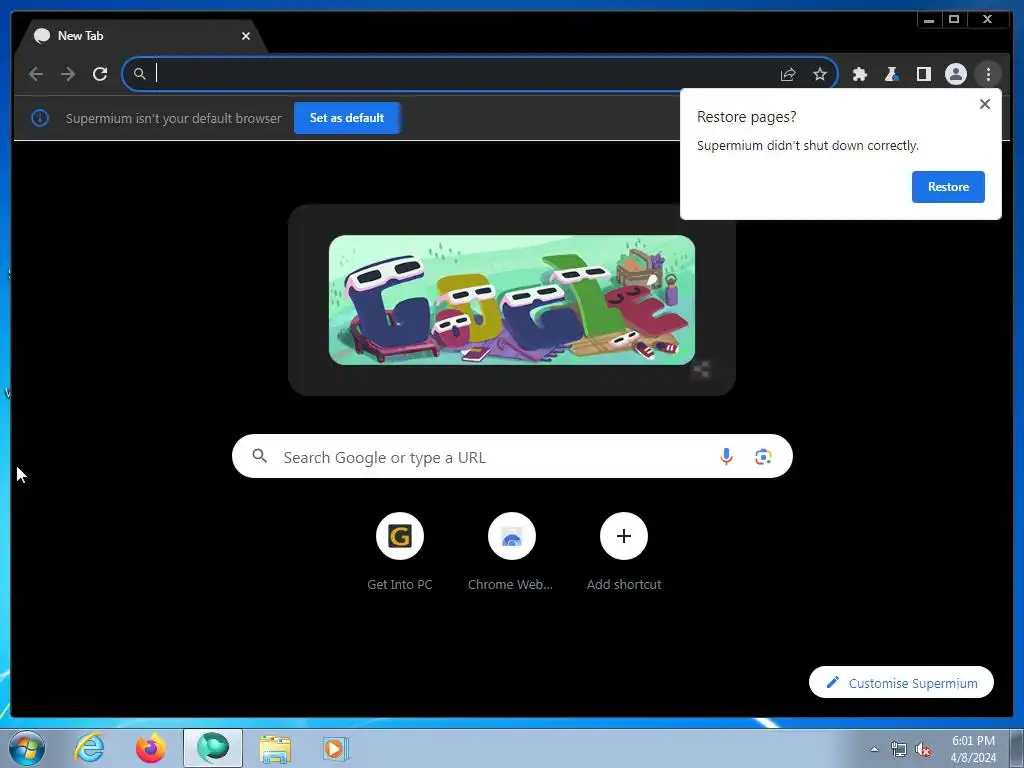Open the Google Doodle image
This screenshot has width=1024, height=768.
pyautogui.click(x=511, y=300)
